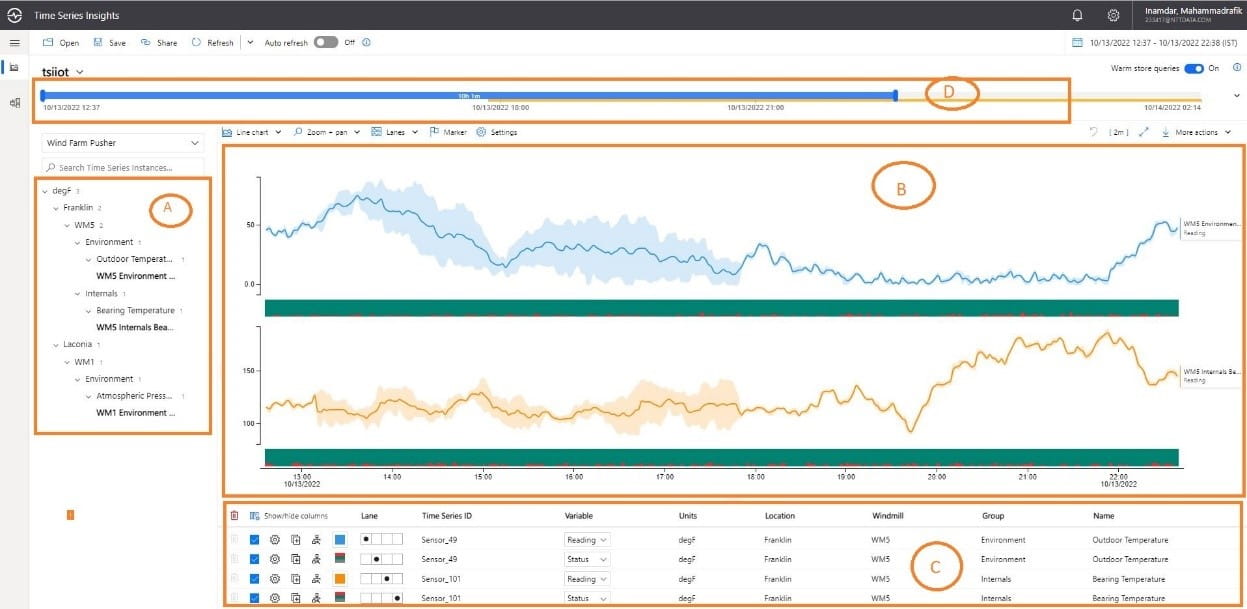This screenshot has height=609, width=1247.
Task: Click the expand chart fullscreen icon
Action: [x=1144, y=132]
